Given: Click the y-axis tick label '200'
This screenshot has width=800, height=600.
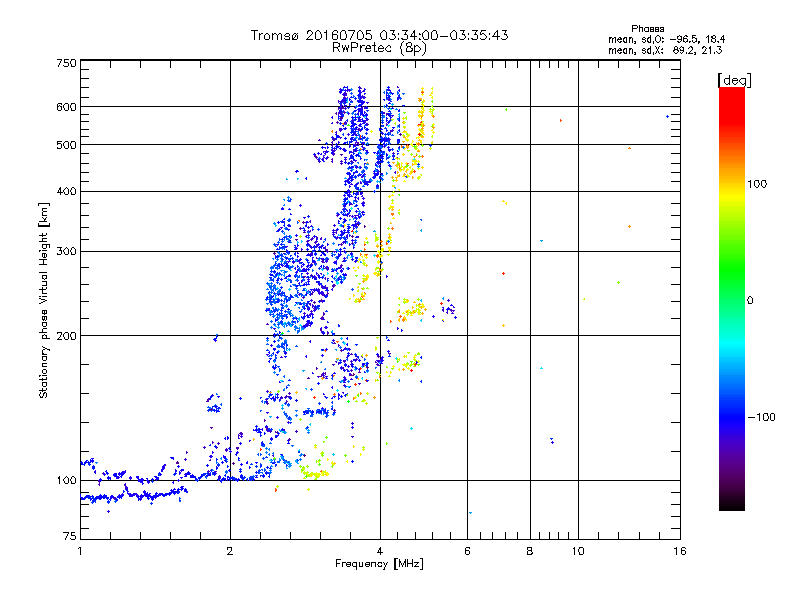Looking at the screenshot, I should pyautogui.click(x=66, y=336).
